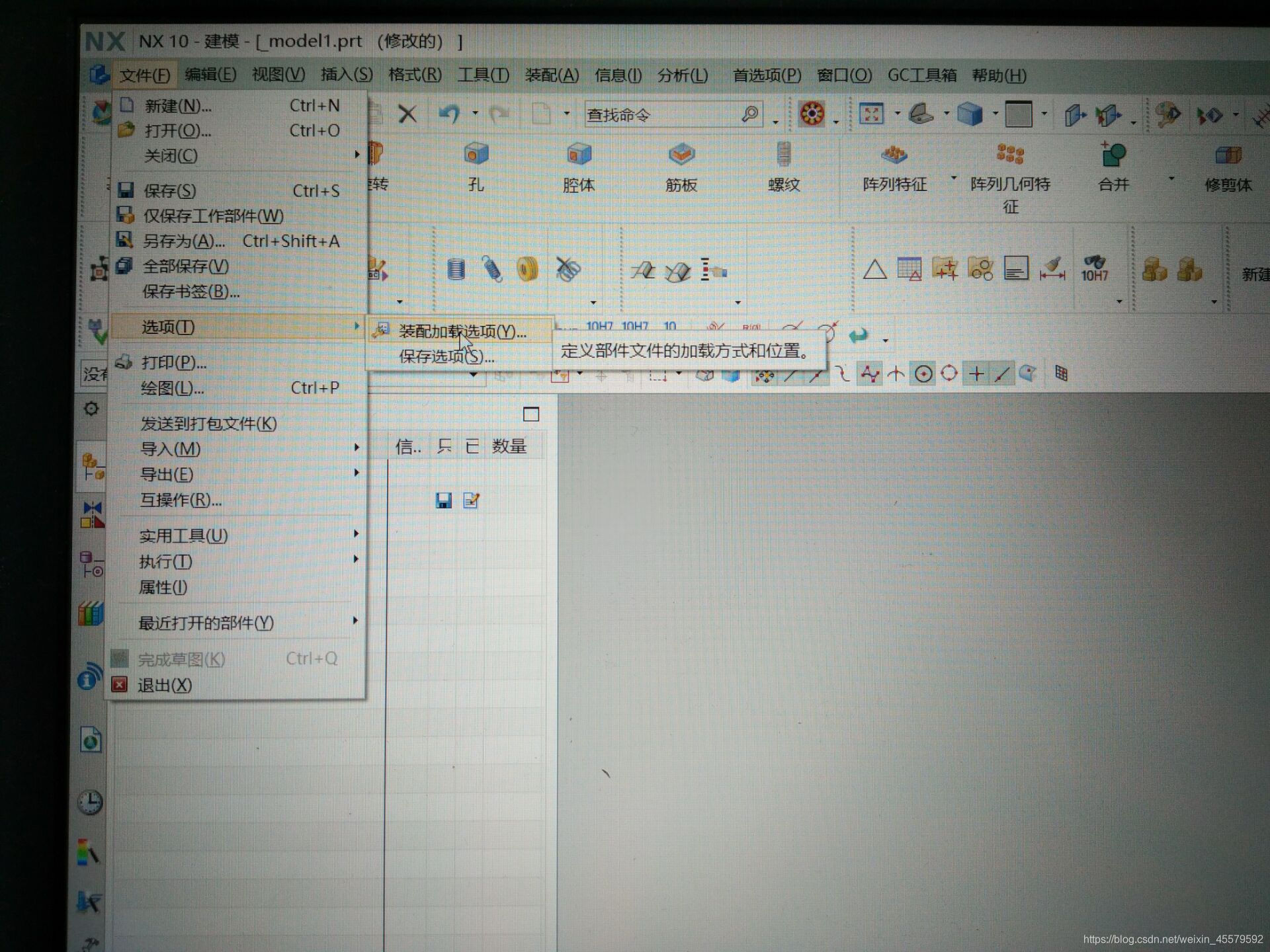Open the 首选项(P) menu
The image size is (1270, 952).
point(767,75)
